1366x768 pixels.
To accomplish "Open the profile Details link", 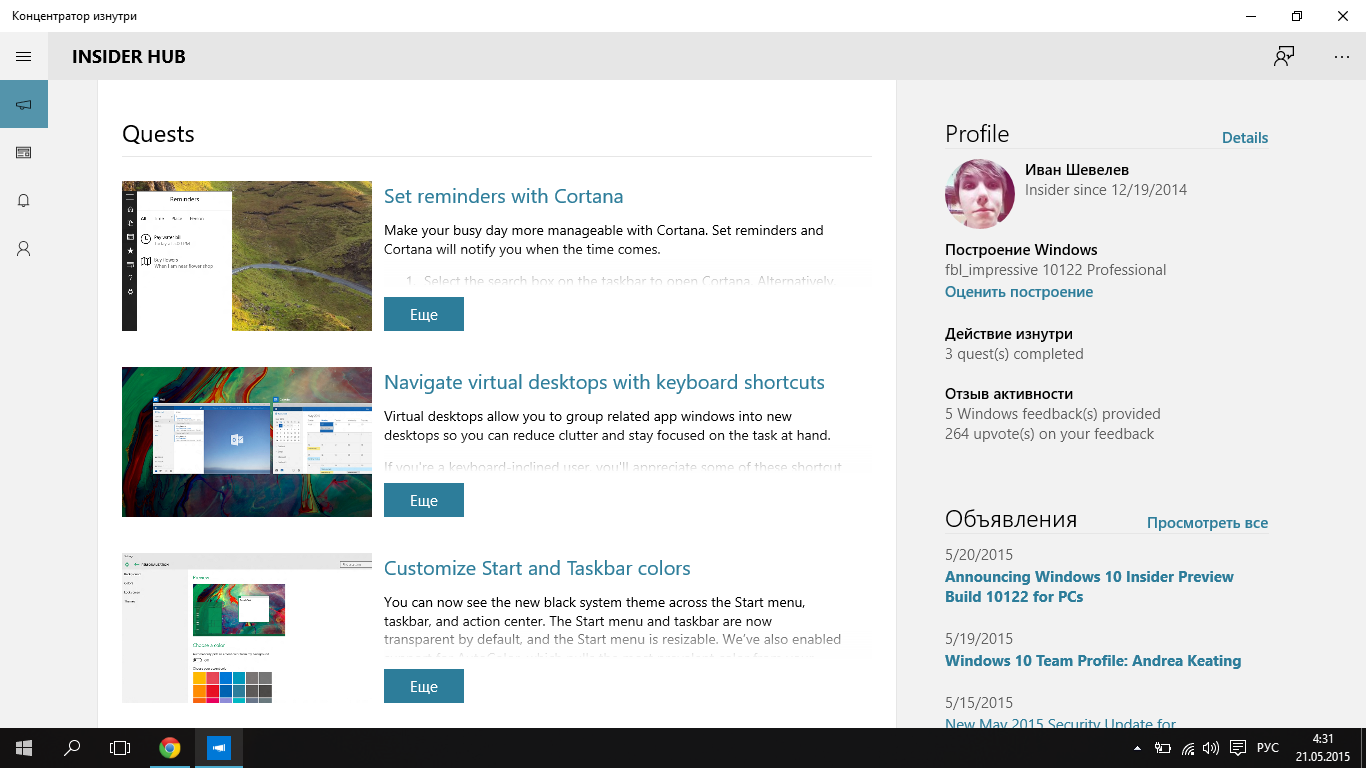I will (1245, 138).
